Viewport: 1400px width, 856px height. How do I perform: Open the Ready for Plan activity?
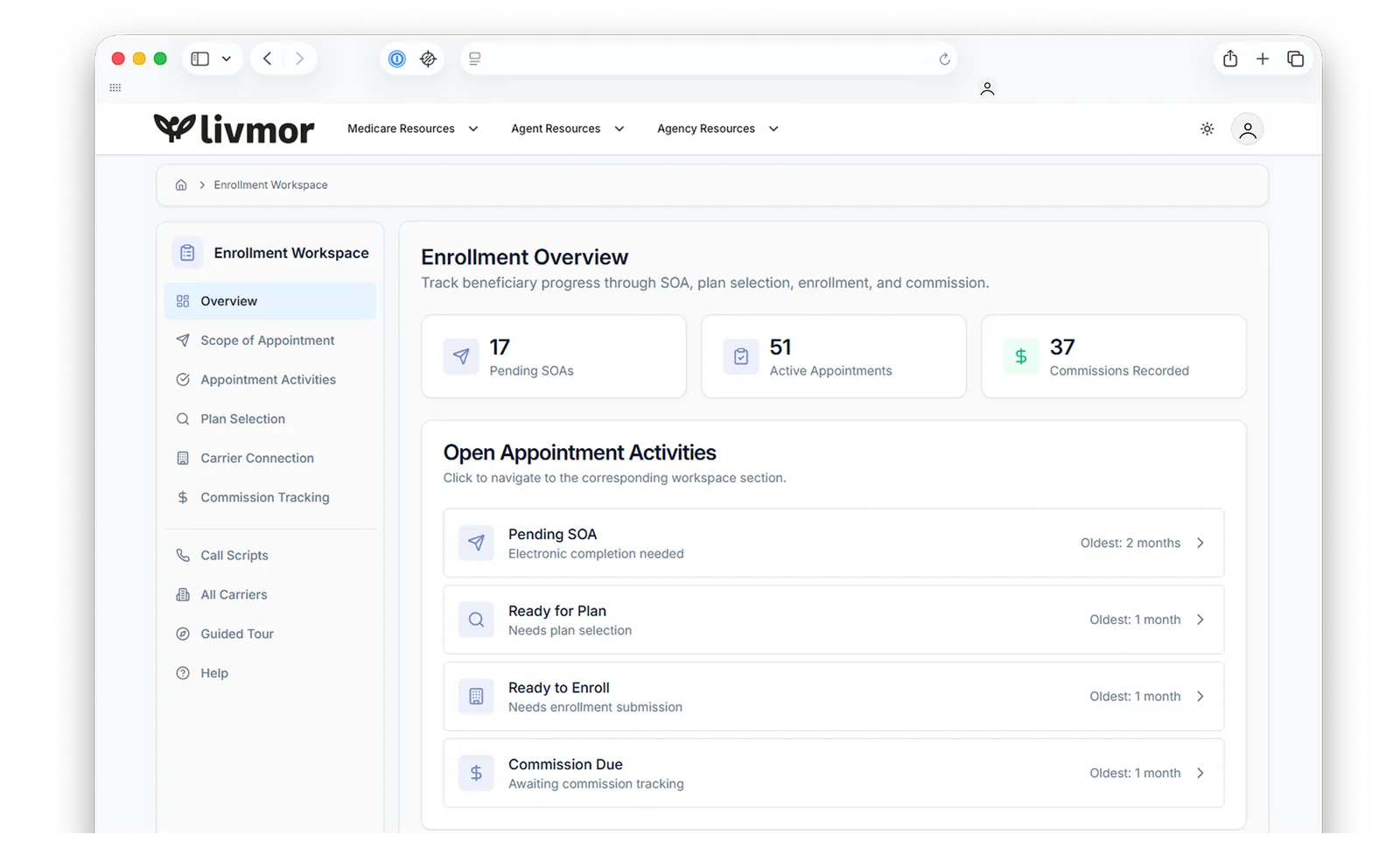(834, 620)
